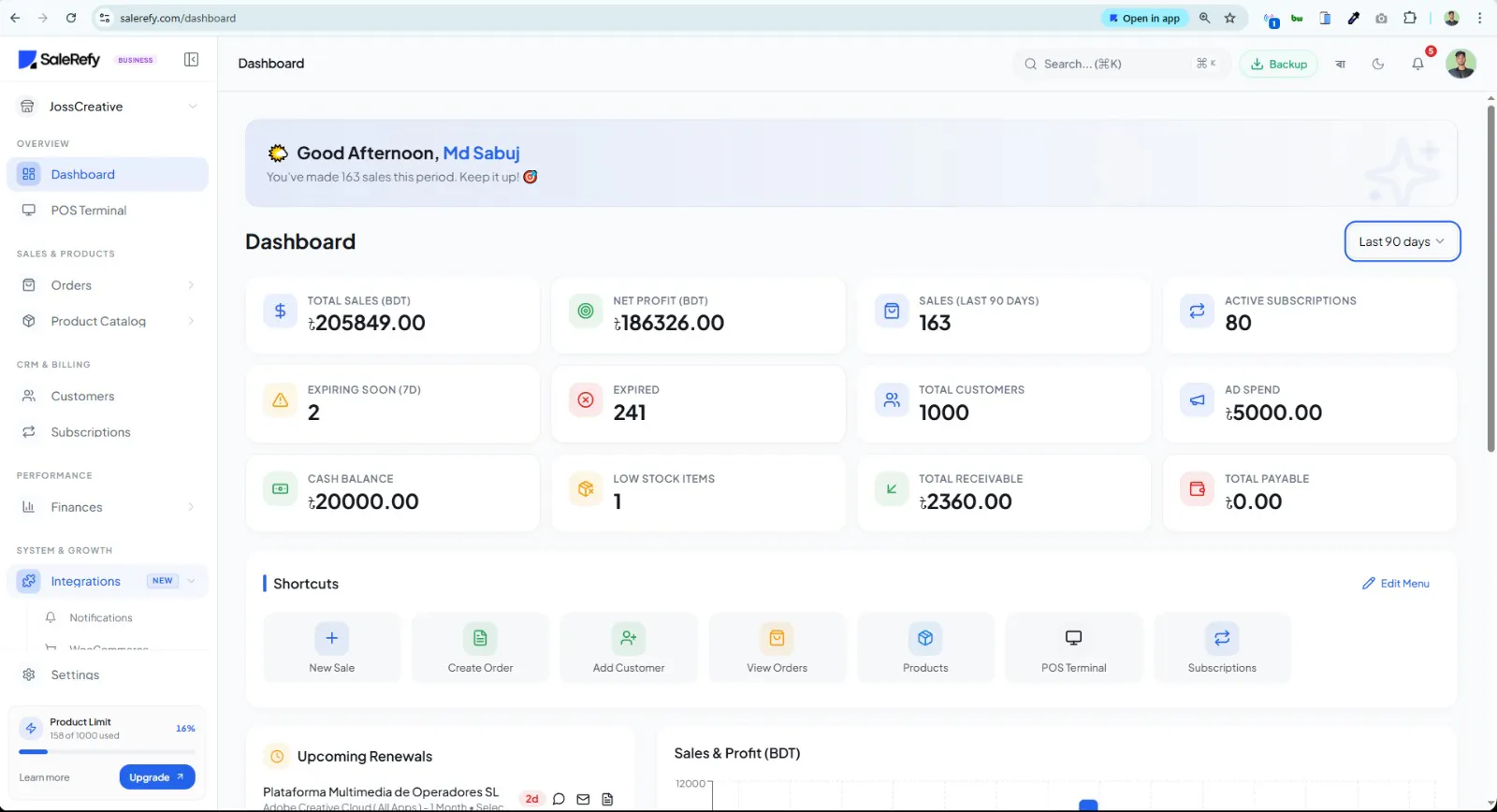Open the View Orders shortcut
Image resolution: width=1497 pixels, height=812 pixels.
point(777,647)
